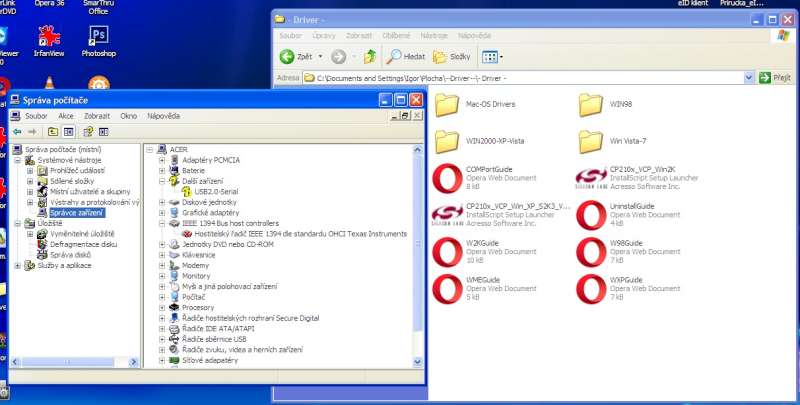Expand the Adaptéry PCMCIA device node
Viewport: 800px width, 405px height.
point(163,160)
